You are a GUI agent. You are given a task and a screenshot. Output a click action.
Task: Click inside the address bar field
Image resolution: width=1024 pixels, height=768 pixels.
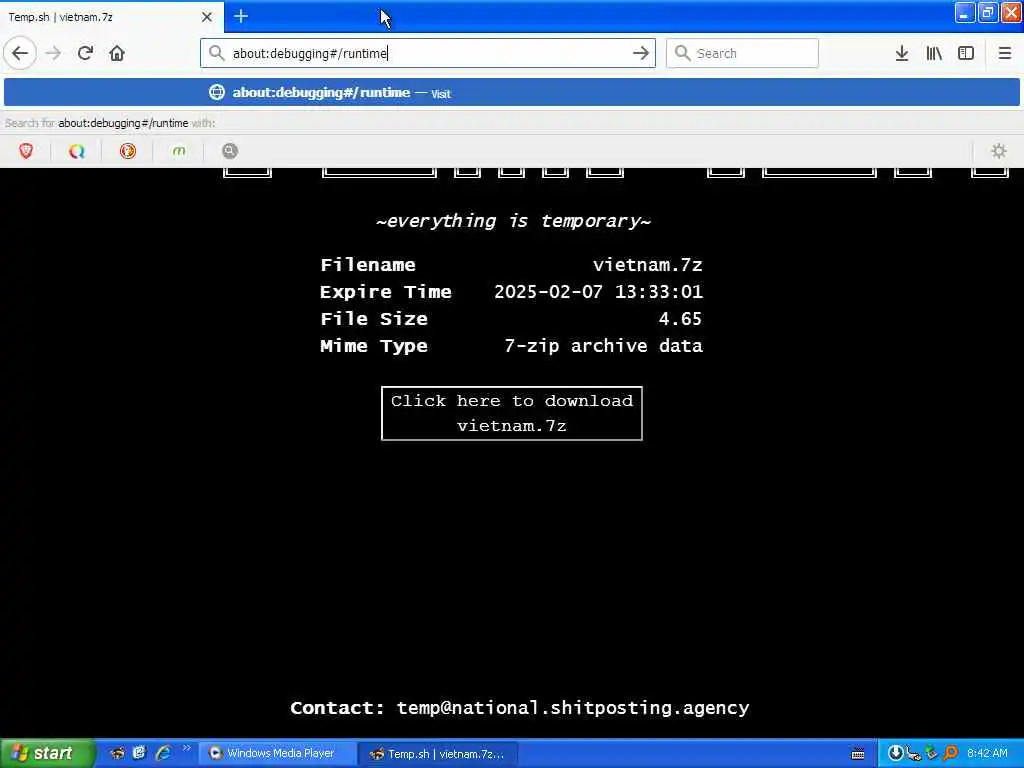[x=428, y=53]
